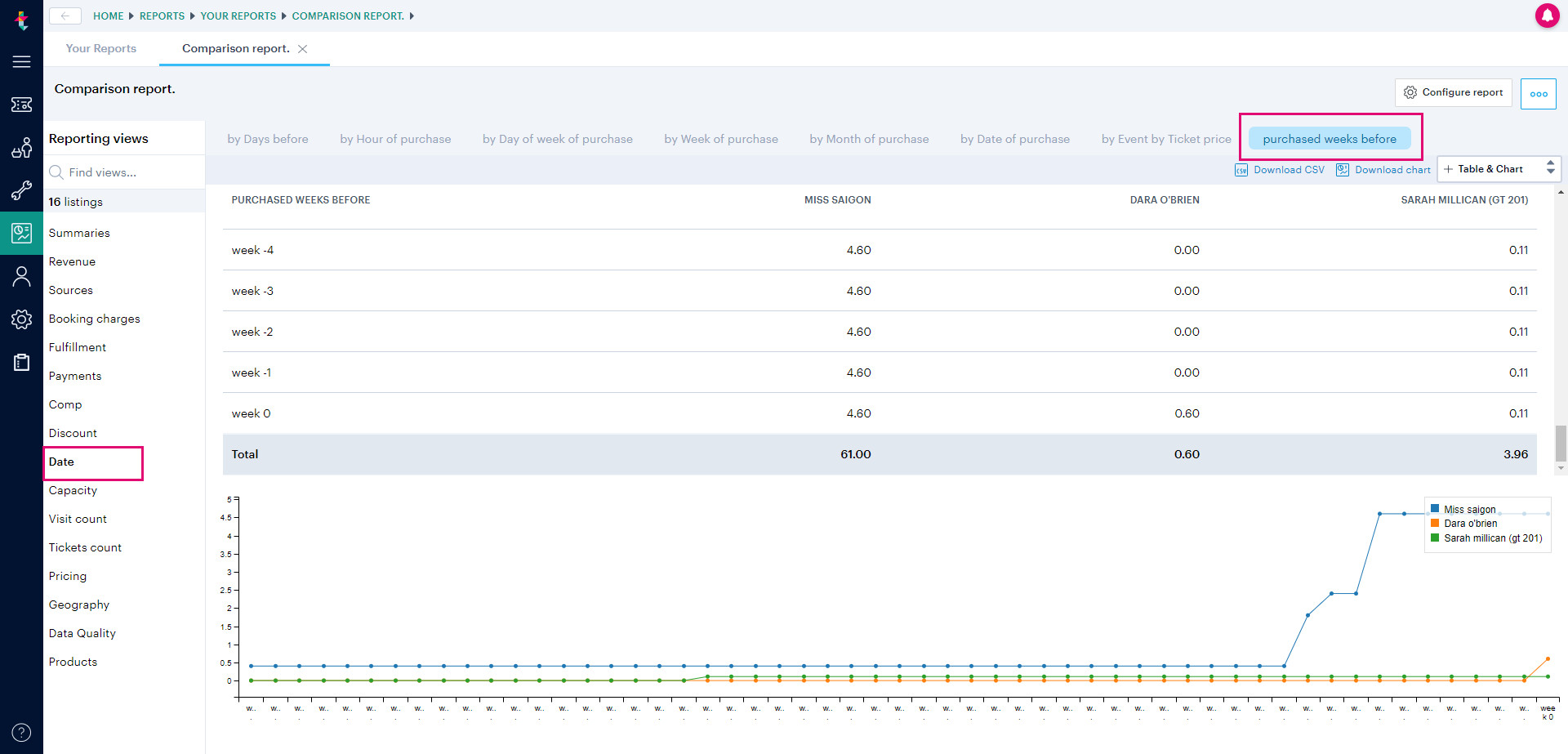This screenshot has width=1568, height=754.
Task: Click the Configure report button
Action: point(1454,92)
